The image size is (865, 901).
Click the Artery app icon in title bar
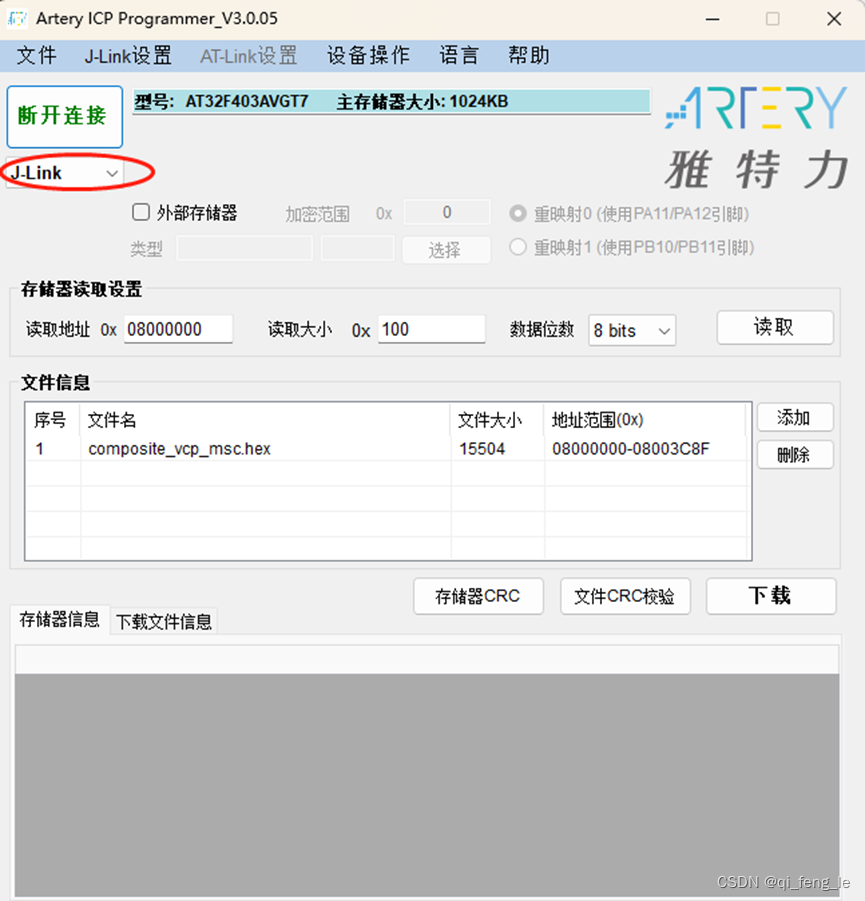point(17,18)
